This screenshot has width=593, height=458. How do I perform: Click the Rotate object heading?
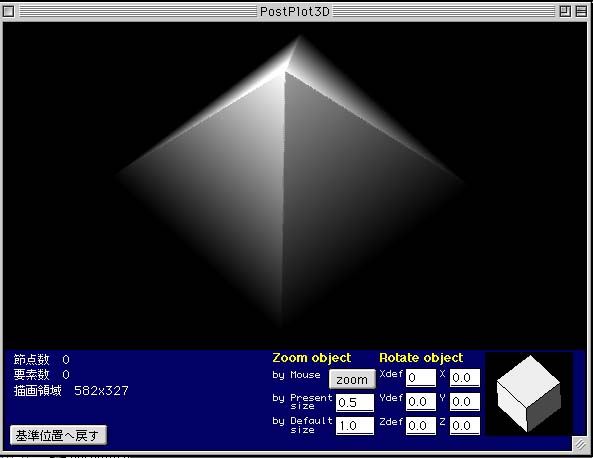click(x=421, y=358)
